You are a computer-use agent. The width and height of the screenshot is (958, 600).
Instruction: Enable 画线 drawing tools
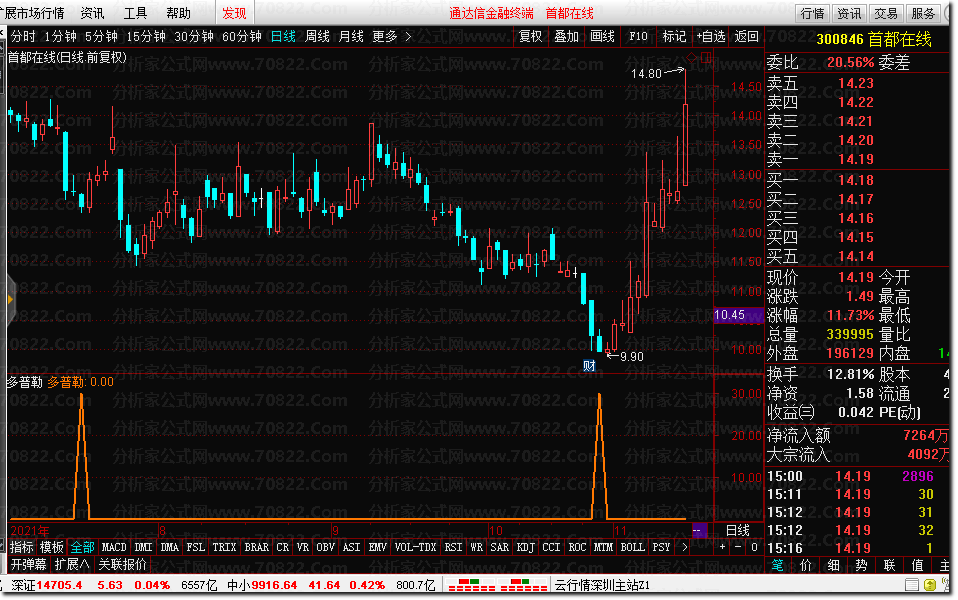(602, 37)
